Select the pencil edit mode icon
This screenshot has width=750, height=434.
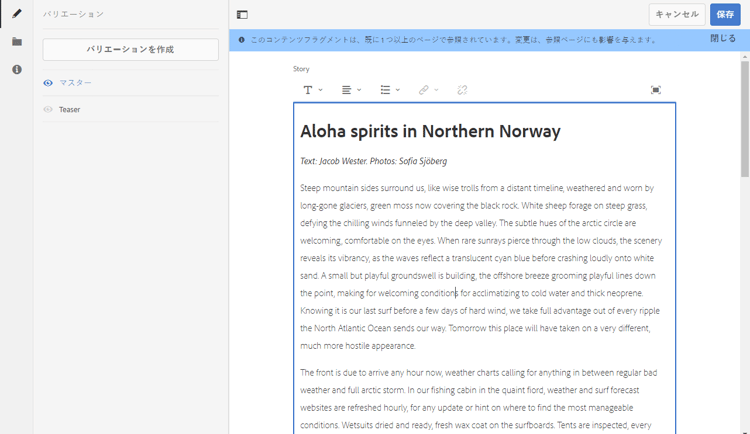17,13
